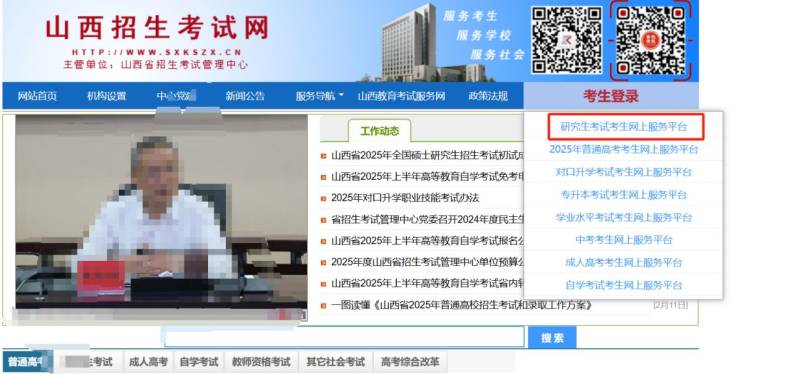Click the 山西招生考试网 site title
This screenshot has width=800, height=374.
pos(157,28)
